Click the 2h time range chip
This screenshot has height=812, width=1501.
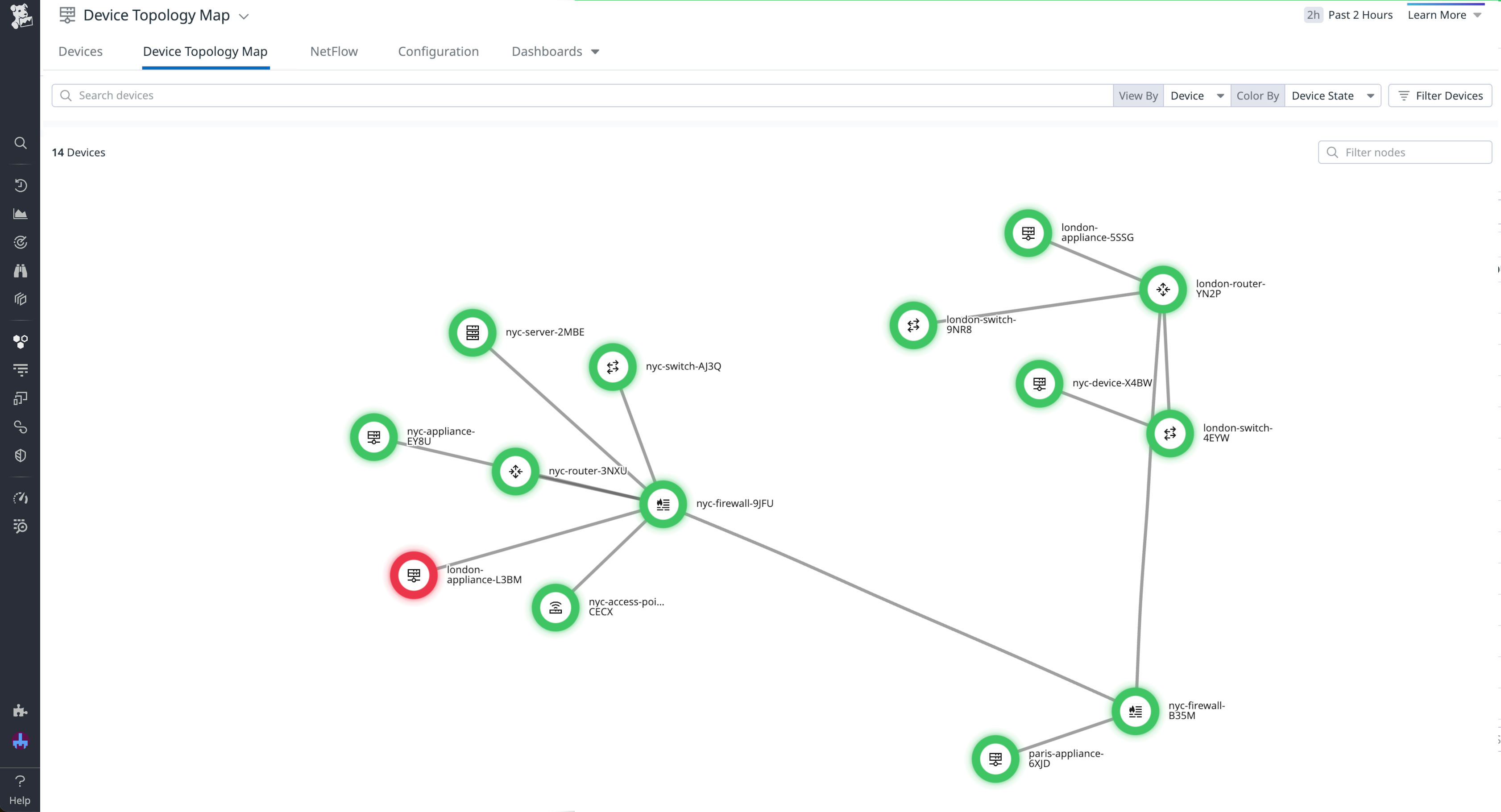tap(1312, 15)
